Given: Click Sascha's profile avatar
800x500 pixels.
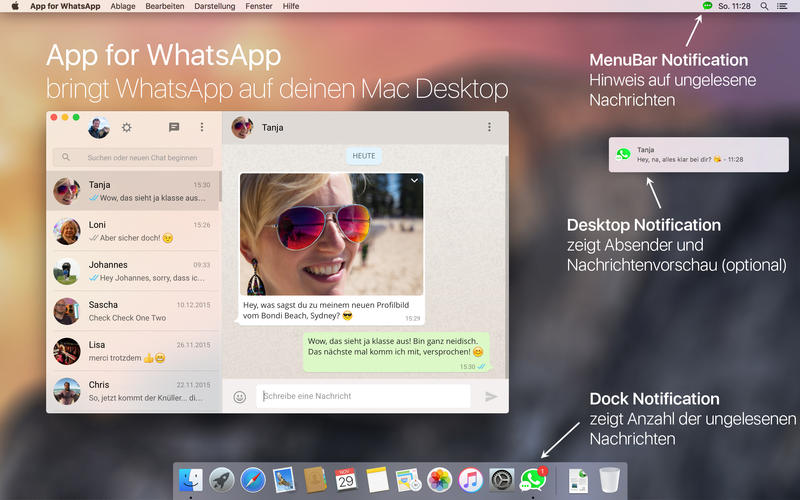Looking at the screenshot, I should tap(67, 311).
